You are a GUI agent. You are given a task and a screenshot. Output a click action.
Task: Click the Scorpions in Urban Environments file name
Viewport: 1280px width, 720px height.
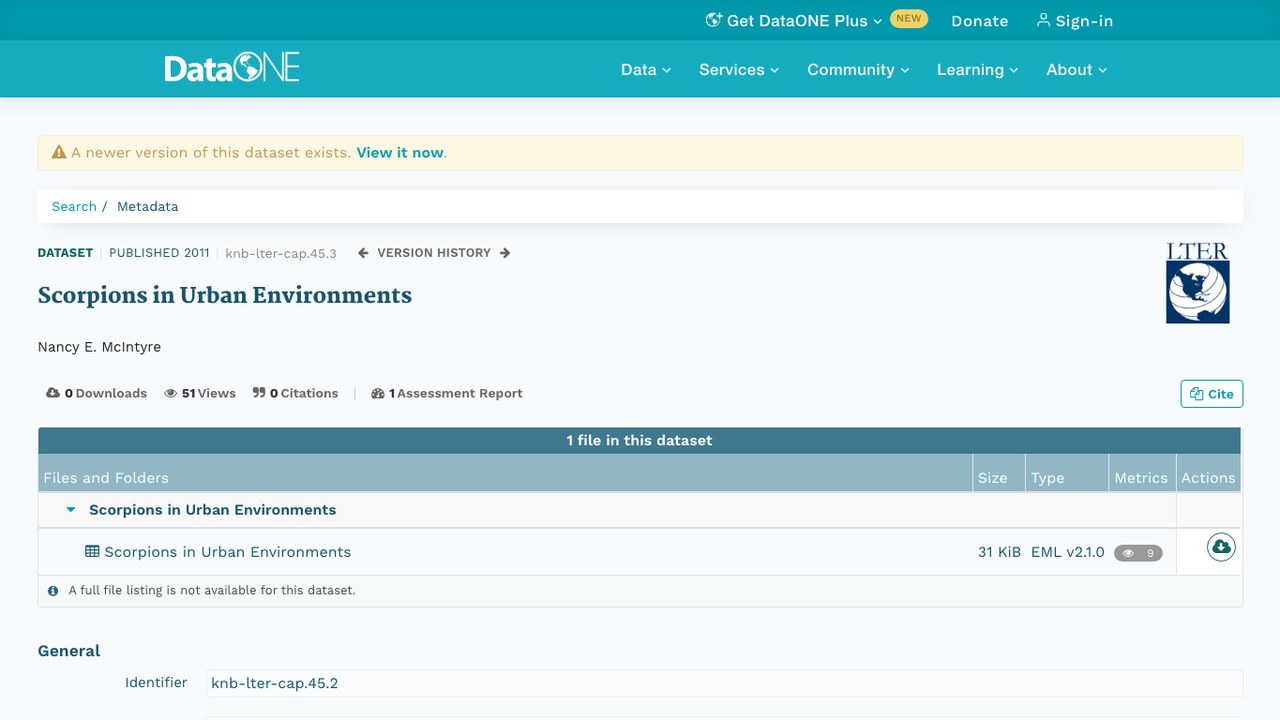coord(227,552)
